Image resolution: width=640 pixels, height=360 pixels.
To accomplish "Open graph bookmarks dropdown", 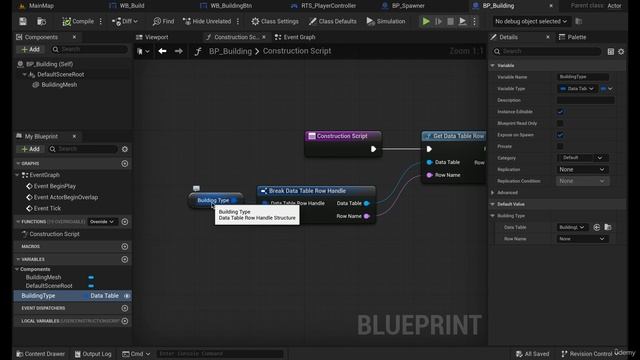I will [143, 51].
